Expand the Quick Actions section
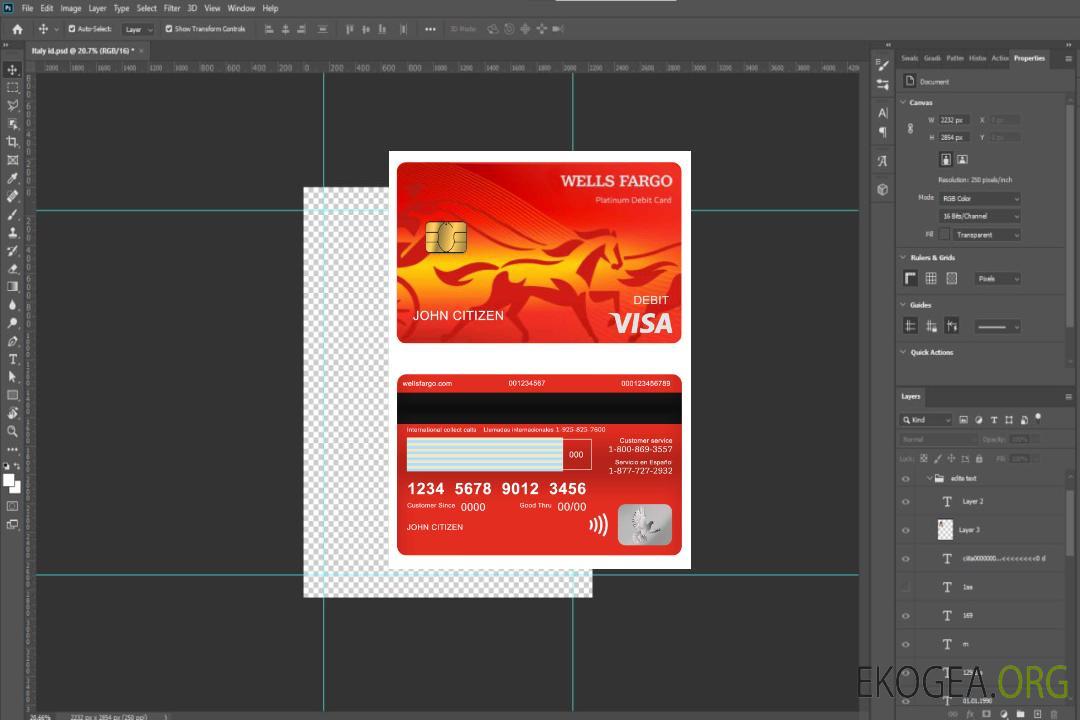Image resolution: width=1080 pixels, height=720 pixels. pyautogui.click(x=903, y=352)
